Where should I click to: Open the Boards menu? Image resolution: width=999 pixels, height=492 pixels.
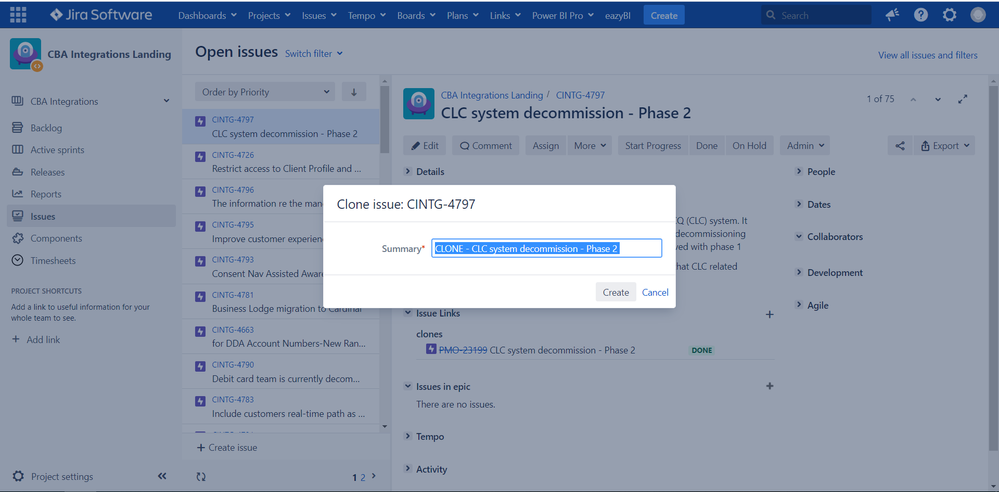click(x=416, y=15)
